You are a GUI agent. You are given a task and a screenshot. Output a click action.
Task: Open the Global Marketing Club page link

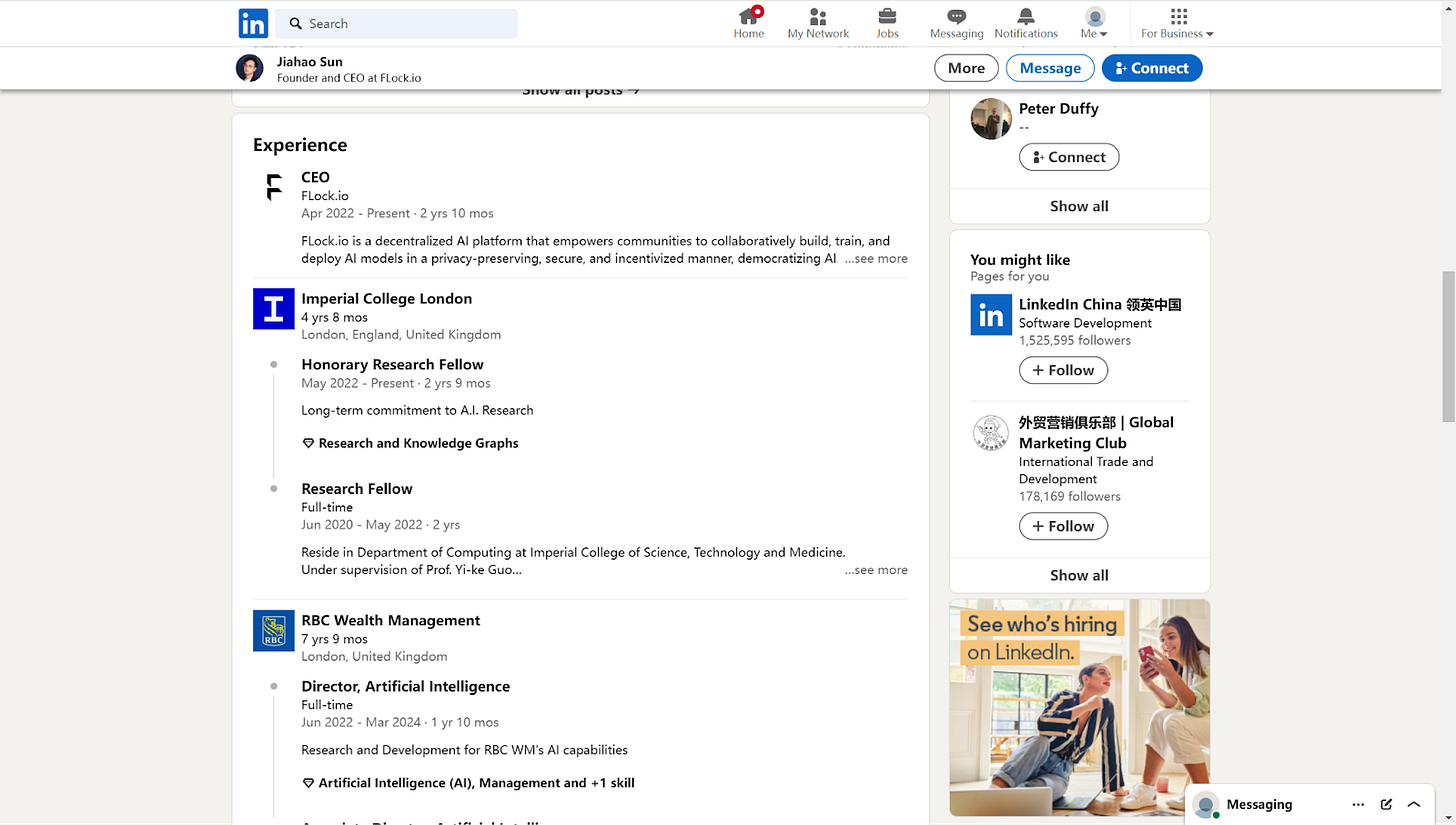point(1096,432)
